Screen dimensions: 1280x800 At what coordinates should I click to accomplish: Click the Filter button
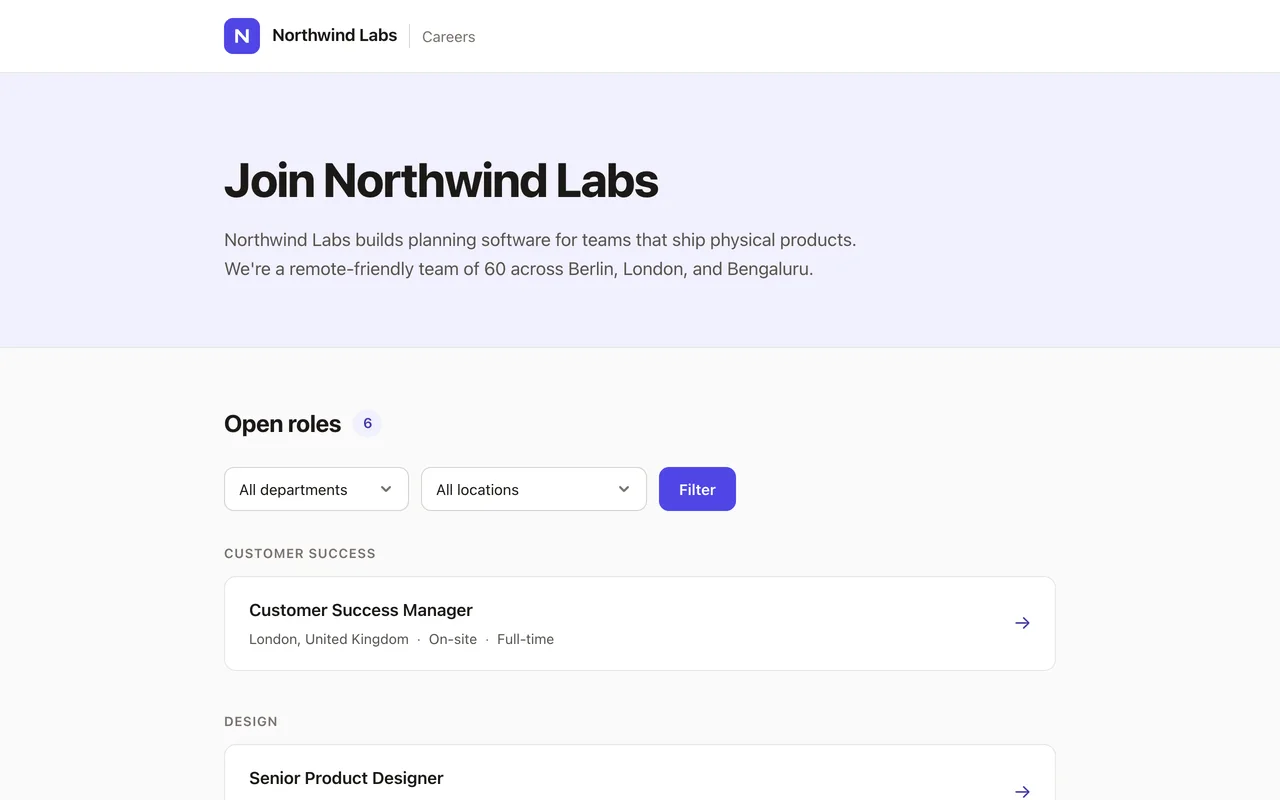tap(697, 489)
